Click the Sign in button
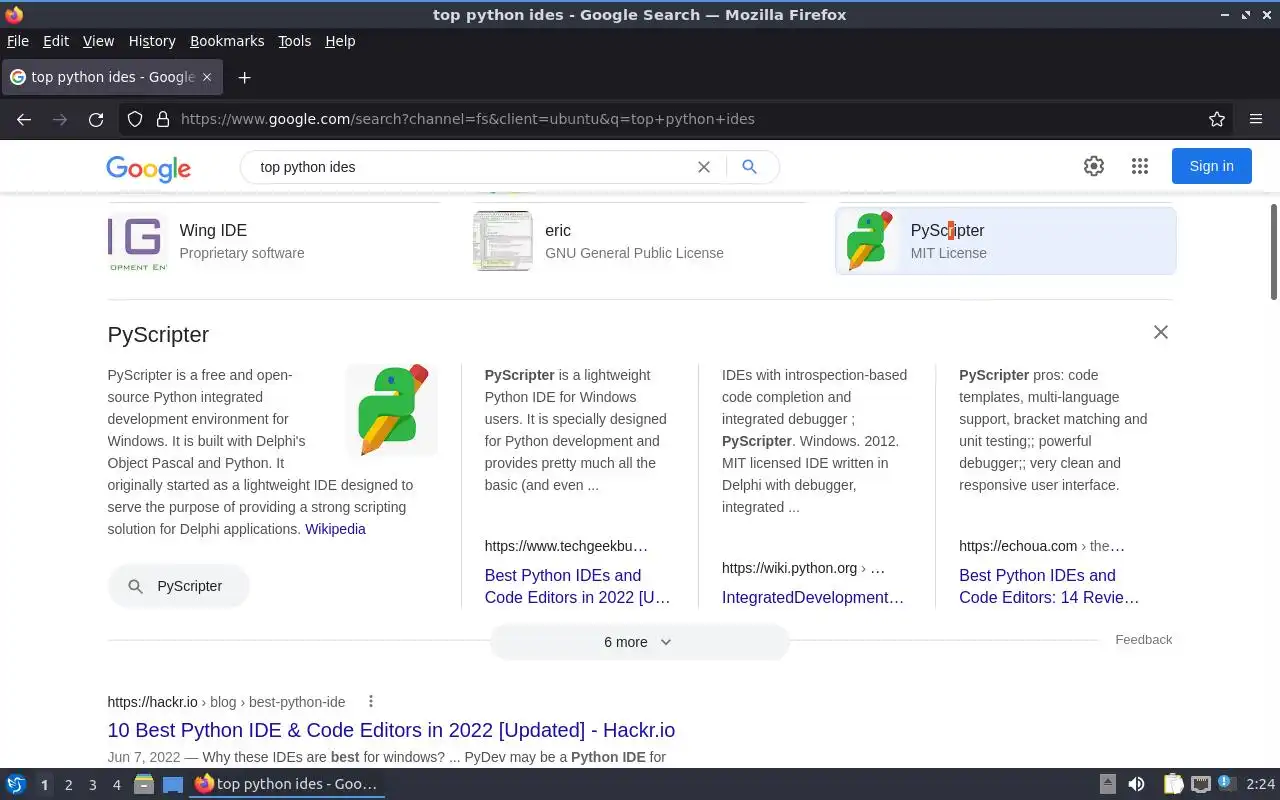The height and width of the screenshot is (800, 1280). click(1211, 166)
